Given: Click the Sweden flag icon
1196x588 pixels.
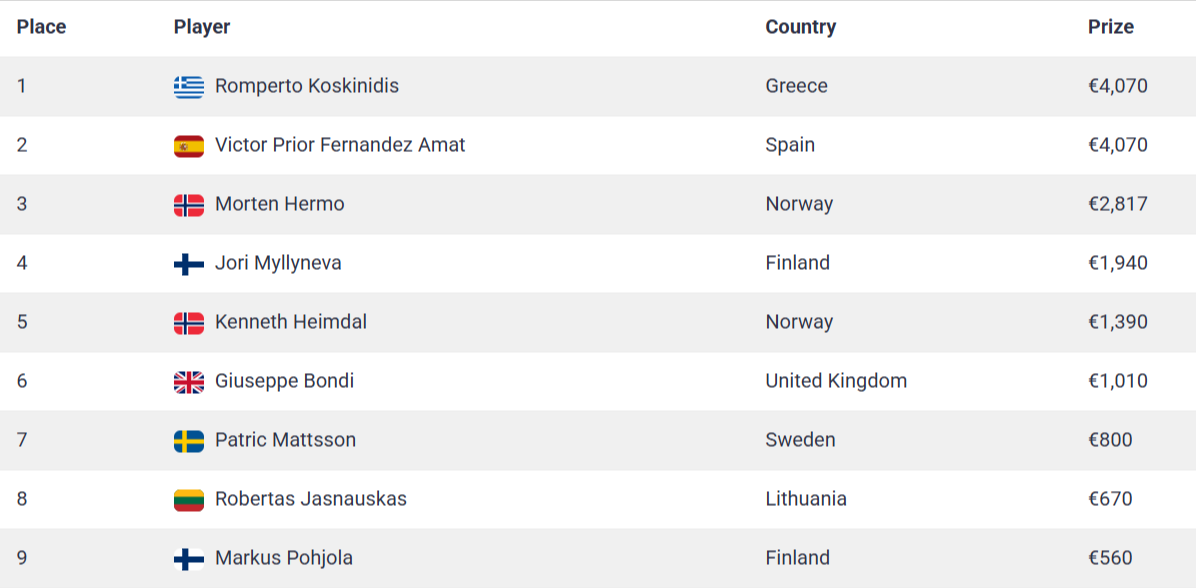Looking at the screenshot, I should click(188, 441).
